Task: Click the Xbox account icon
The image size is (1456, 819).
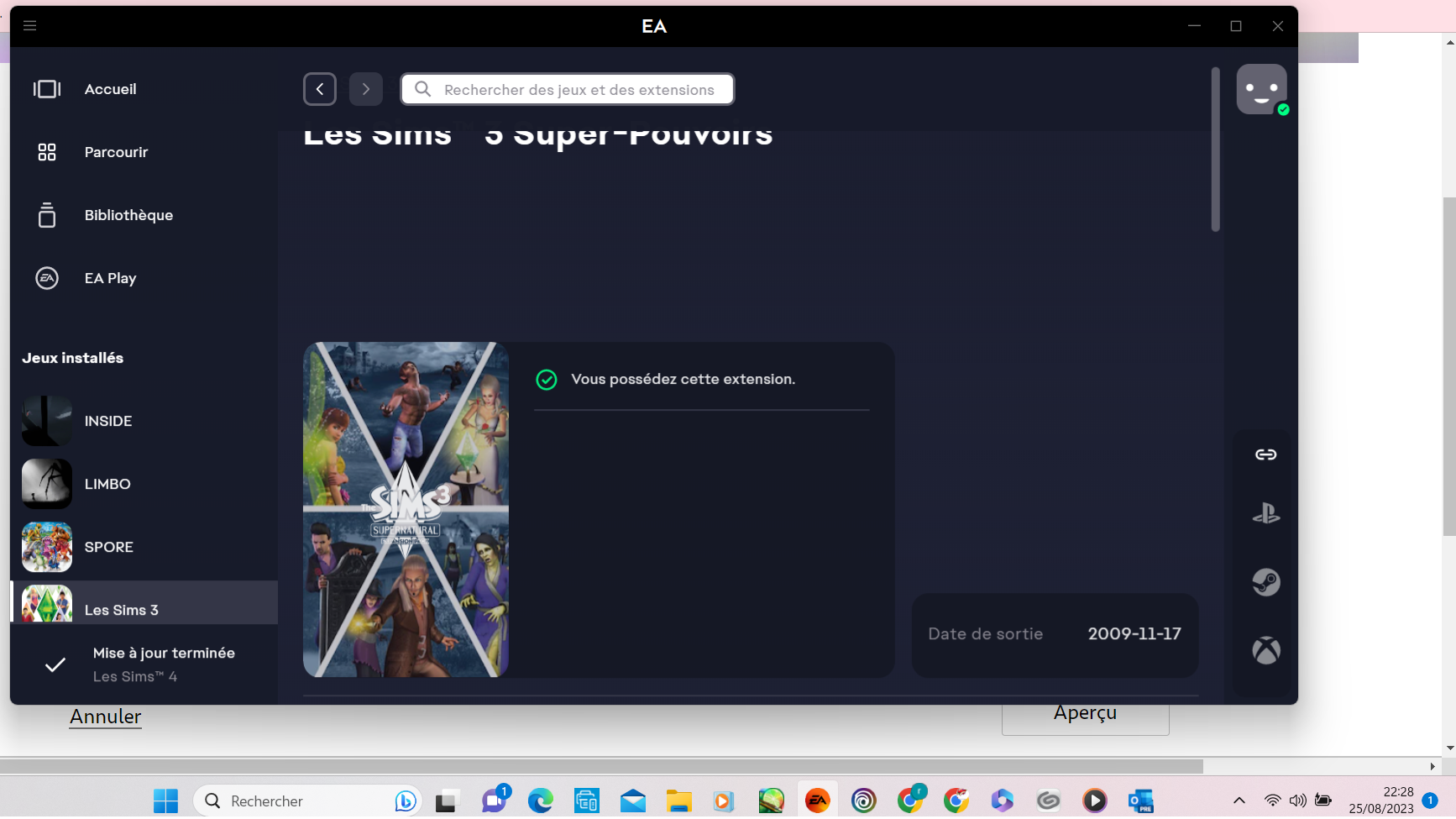Action: (x=1266, y=650)
